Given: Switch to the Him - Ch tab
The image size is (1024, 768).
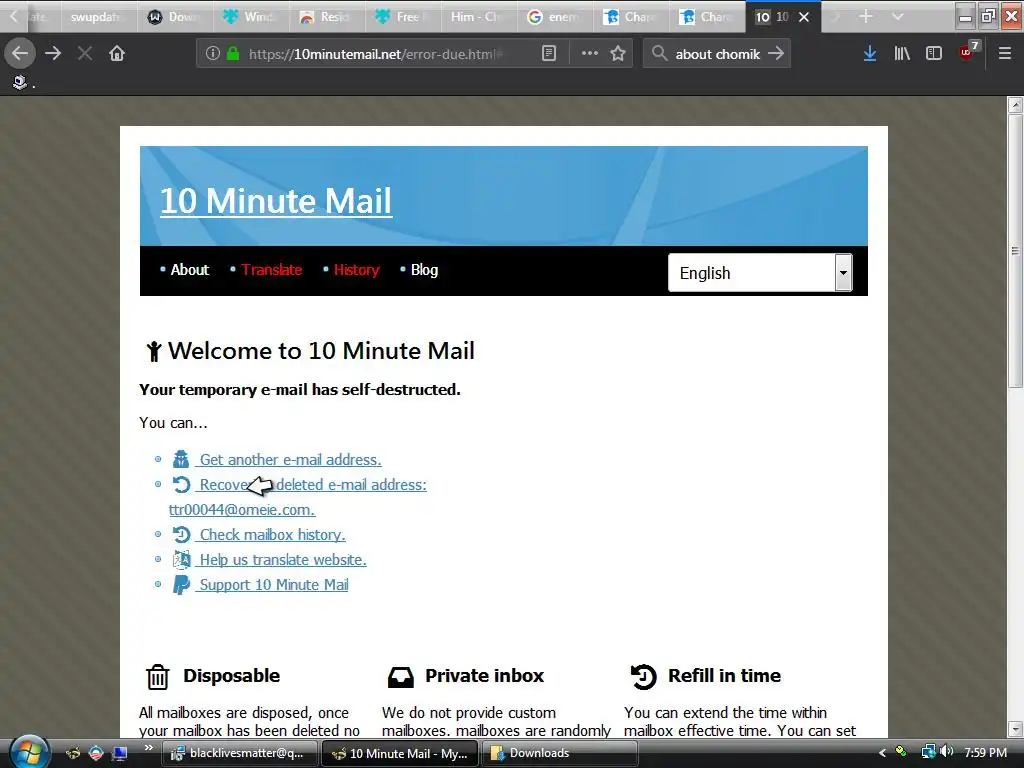Looking at the screenshot, I should (477, 16).
